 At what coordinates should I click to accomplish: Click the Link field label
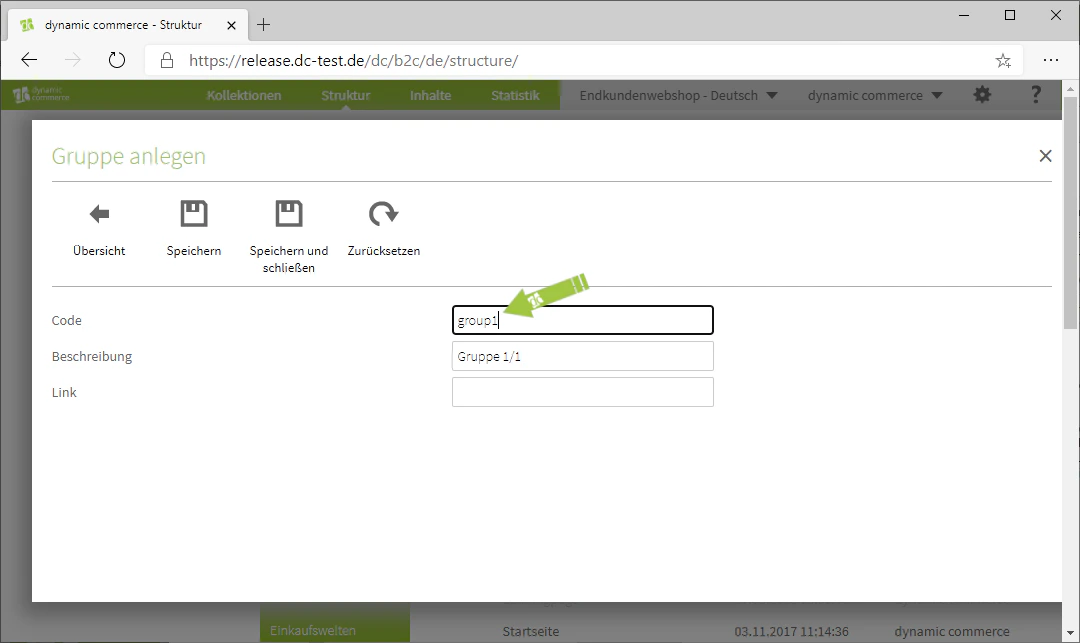click(x=64, y=392)
